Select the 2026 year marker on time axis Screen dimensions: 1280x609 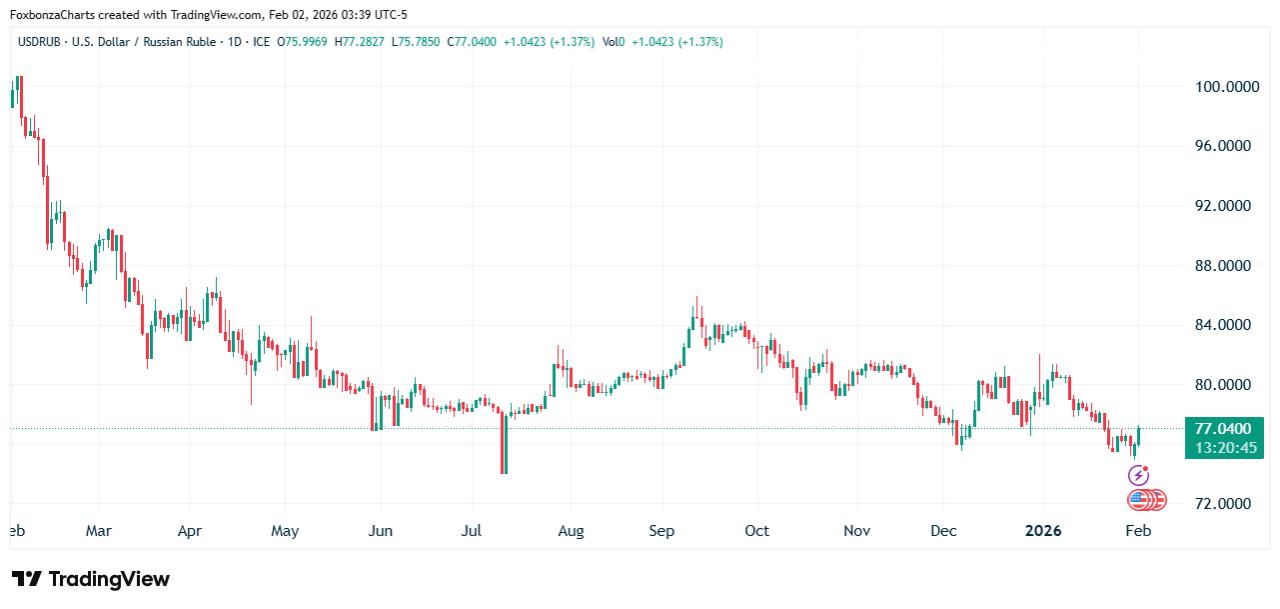pyautogui.click(x=1042, y=531)
